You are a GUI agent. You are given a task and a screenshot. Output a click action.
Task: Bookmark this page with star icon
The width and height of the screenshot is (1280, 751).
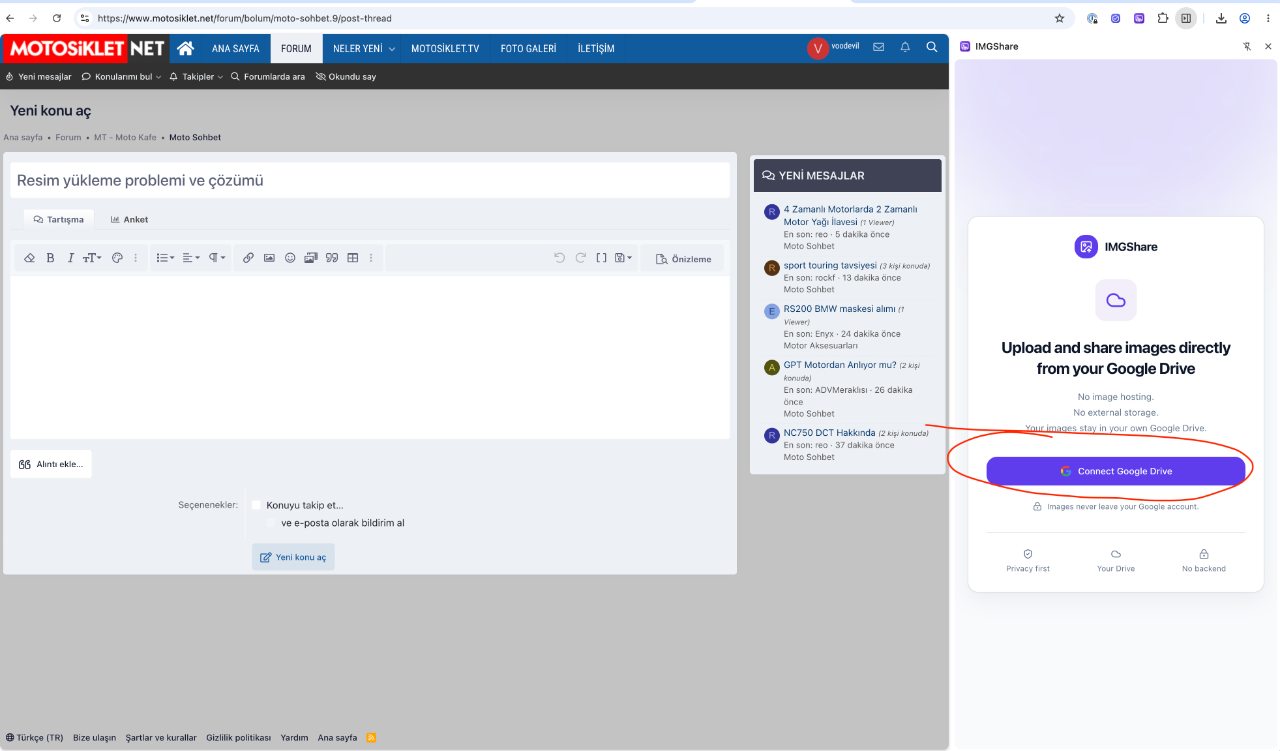(1059, 18)
